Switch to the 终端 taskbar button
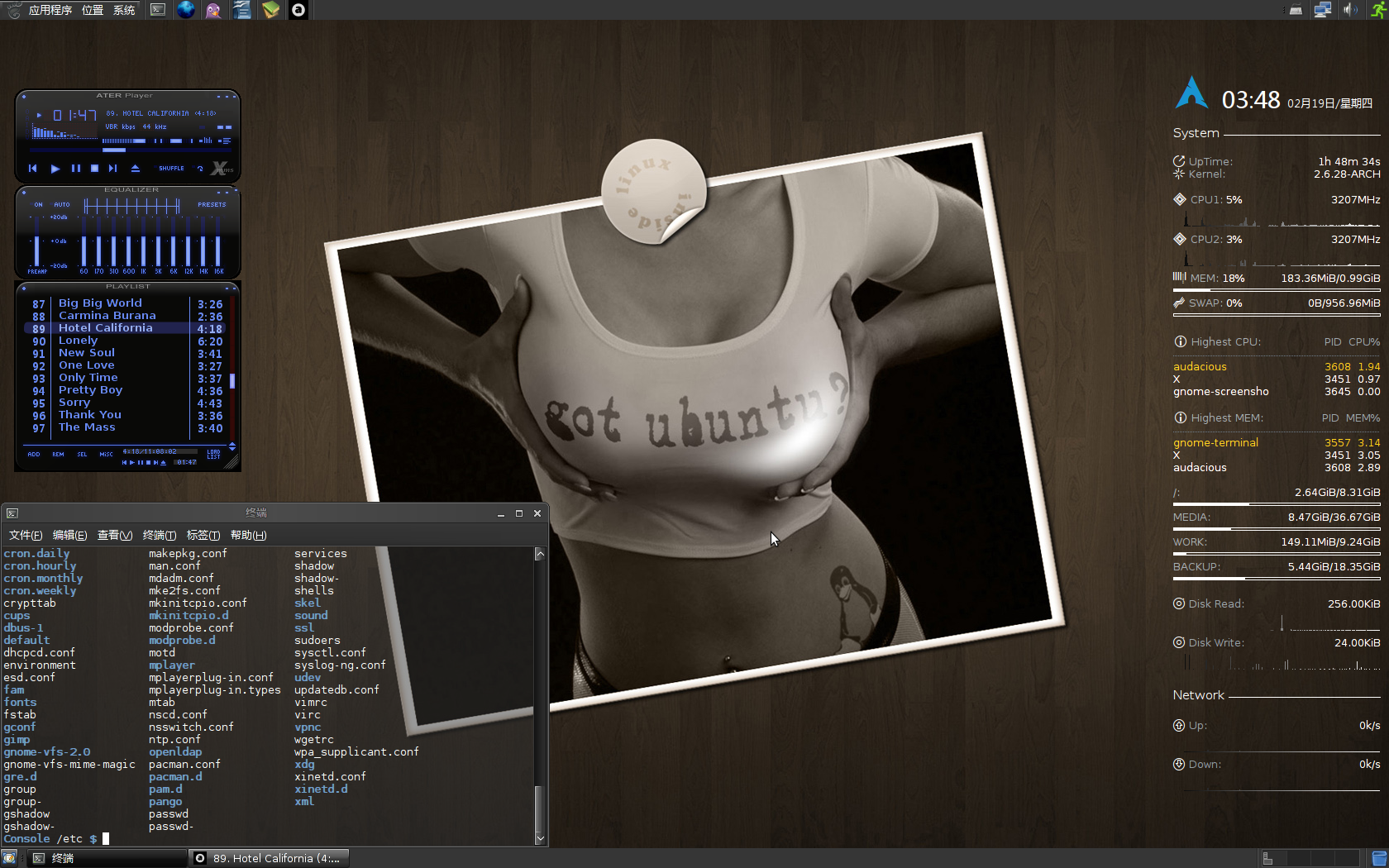Image resolution: width=1389 pixels, height=868 pixels. pos(107,858)
